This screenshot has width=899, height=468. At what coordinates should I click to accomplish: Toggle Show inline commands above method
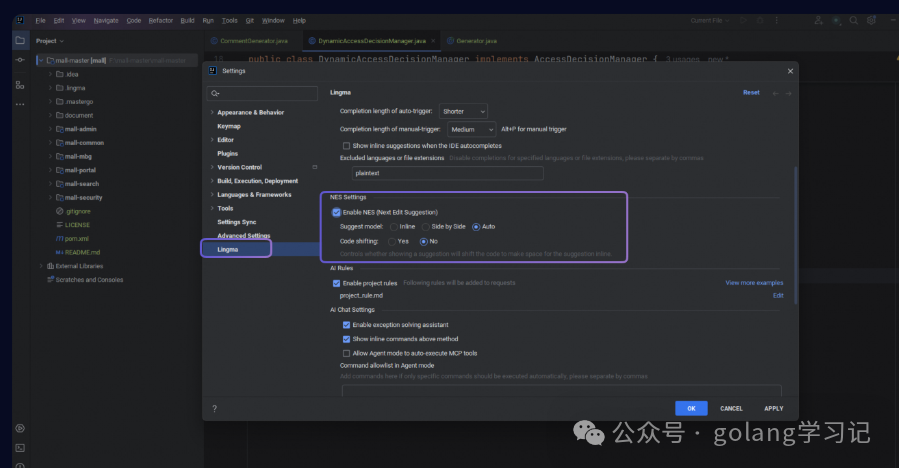pos(346,339)
